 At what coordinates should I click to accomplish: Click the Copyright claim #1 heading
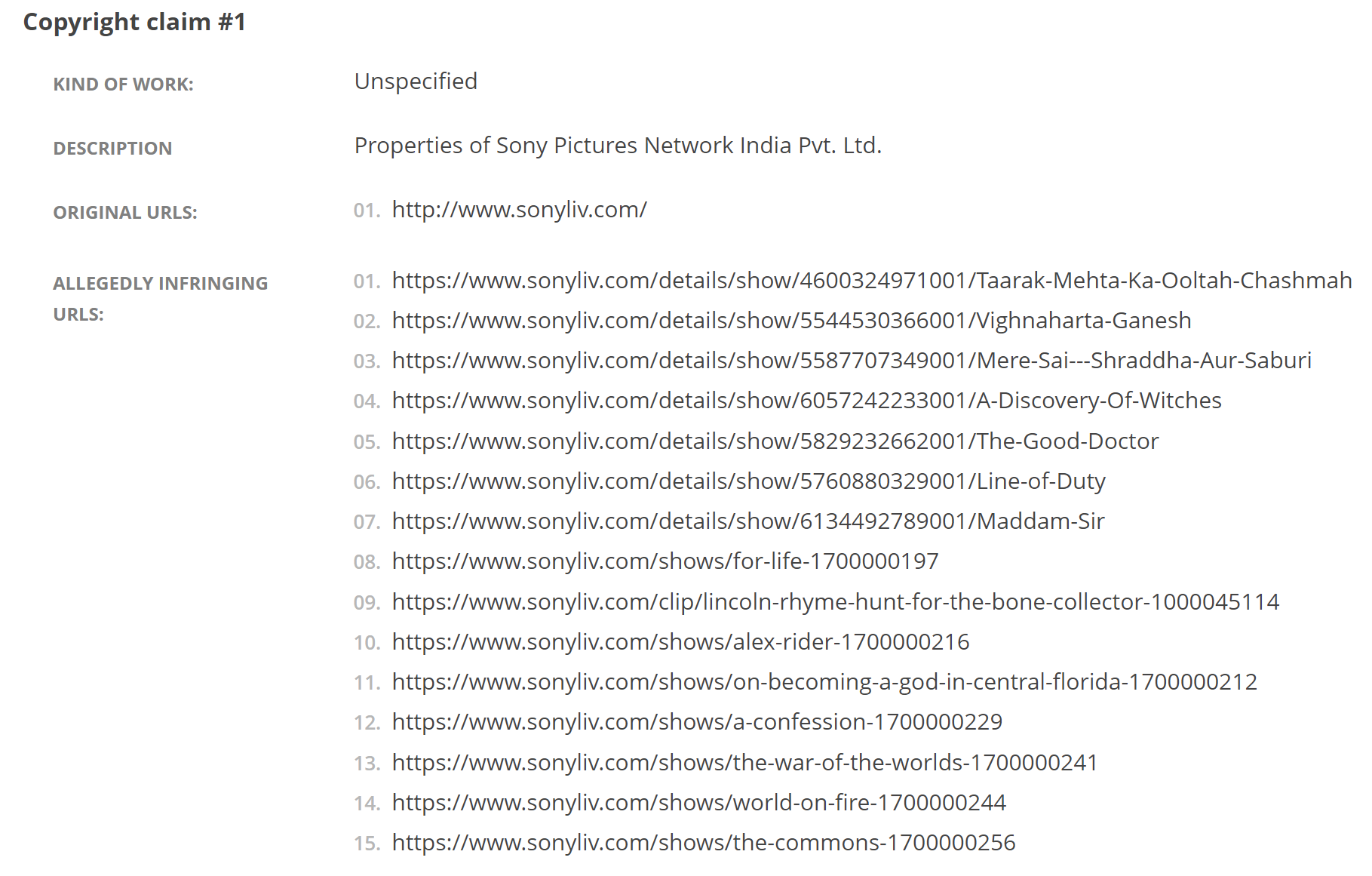tap(135, 22)
